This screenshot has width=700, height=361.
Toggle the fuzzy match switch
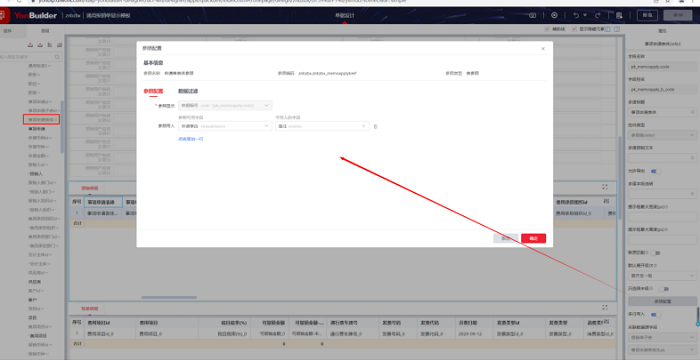[x=654, y=253]
